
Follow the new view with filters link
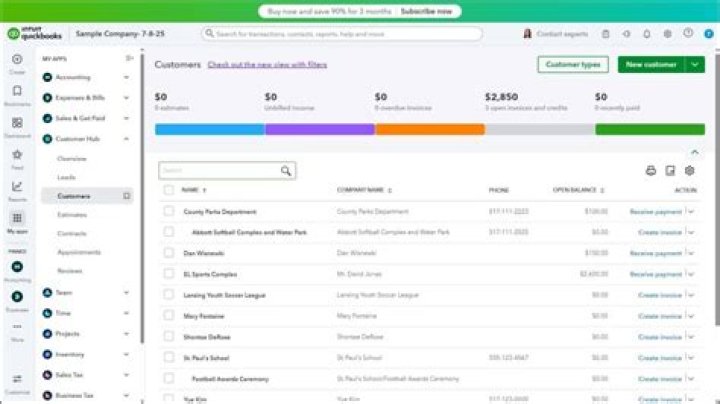(x=267, y=65)
